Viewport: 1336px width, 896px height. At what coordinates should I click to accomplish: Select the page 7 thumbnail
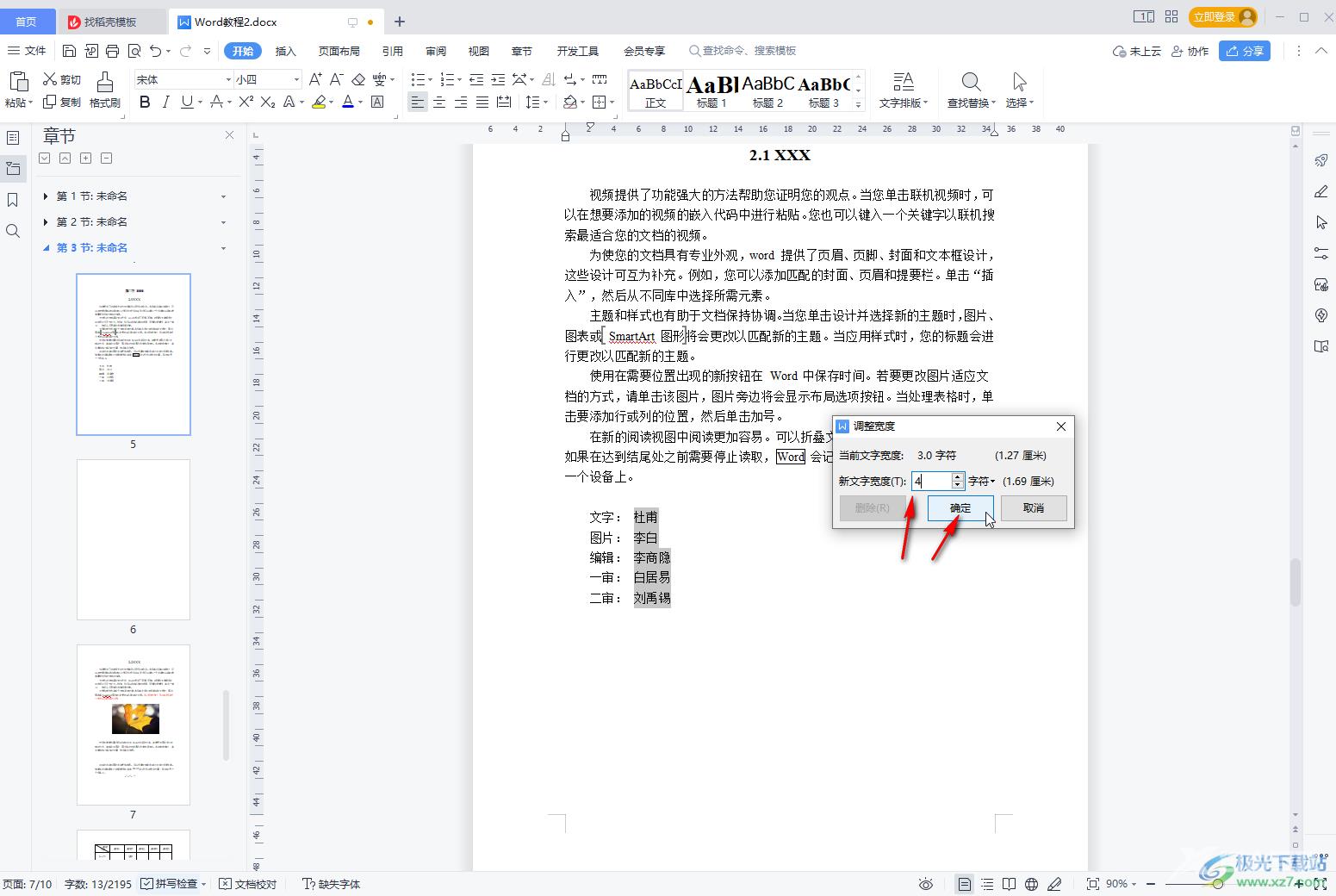pos(134,725)
